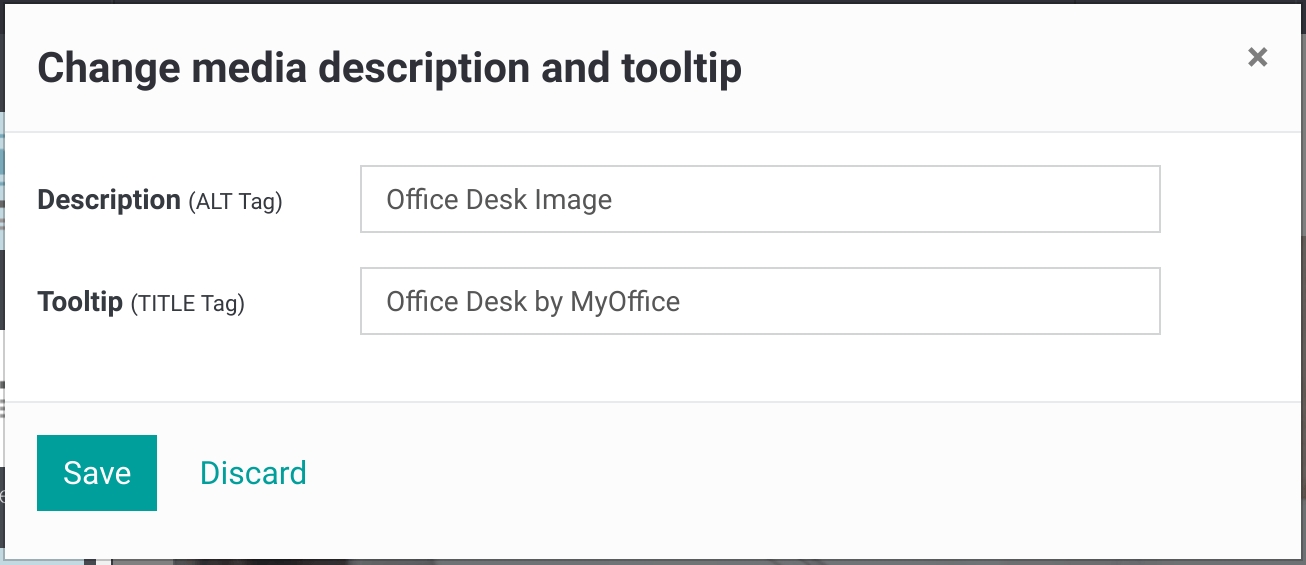Click the word Image in Description field
Screen dimensions: 1306x565
(x=573, y=200)
